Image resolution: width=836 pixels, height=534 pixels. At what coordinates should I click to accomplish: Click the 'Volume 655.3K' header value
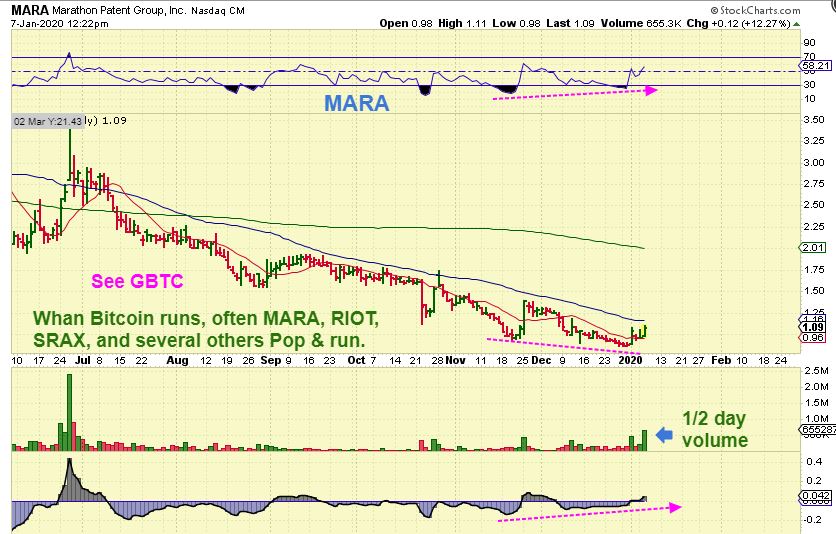(640, 23)
